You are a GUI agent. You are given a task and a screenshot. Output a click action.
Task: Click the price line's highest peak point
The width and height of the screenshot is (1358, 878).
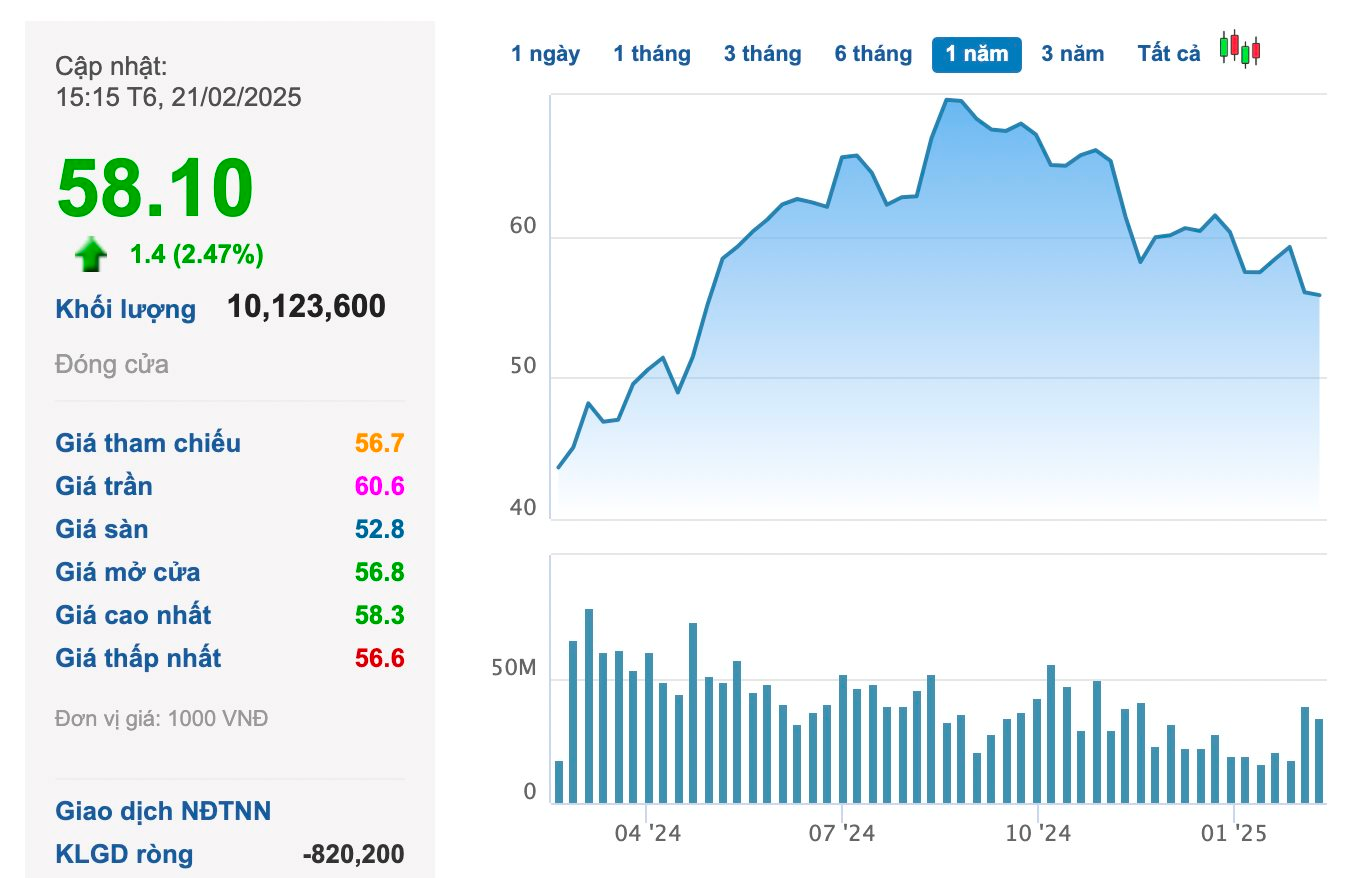click(946, 99)
